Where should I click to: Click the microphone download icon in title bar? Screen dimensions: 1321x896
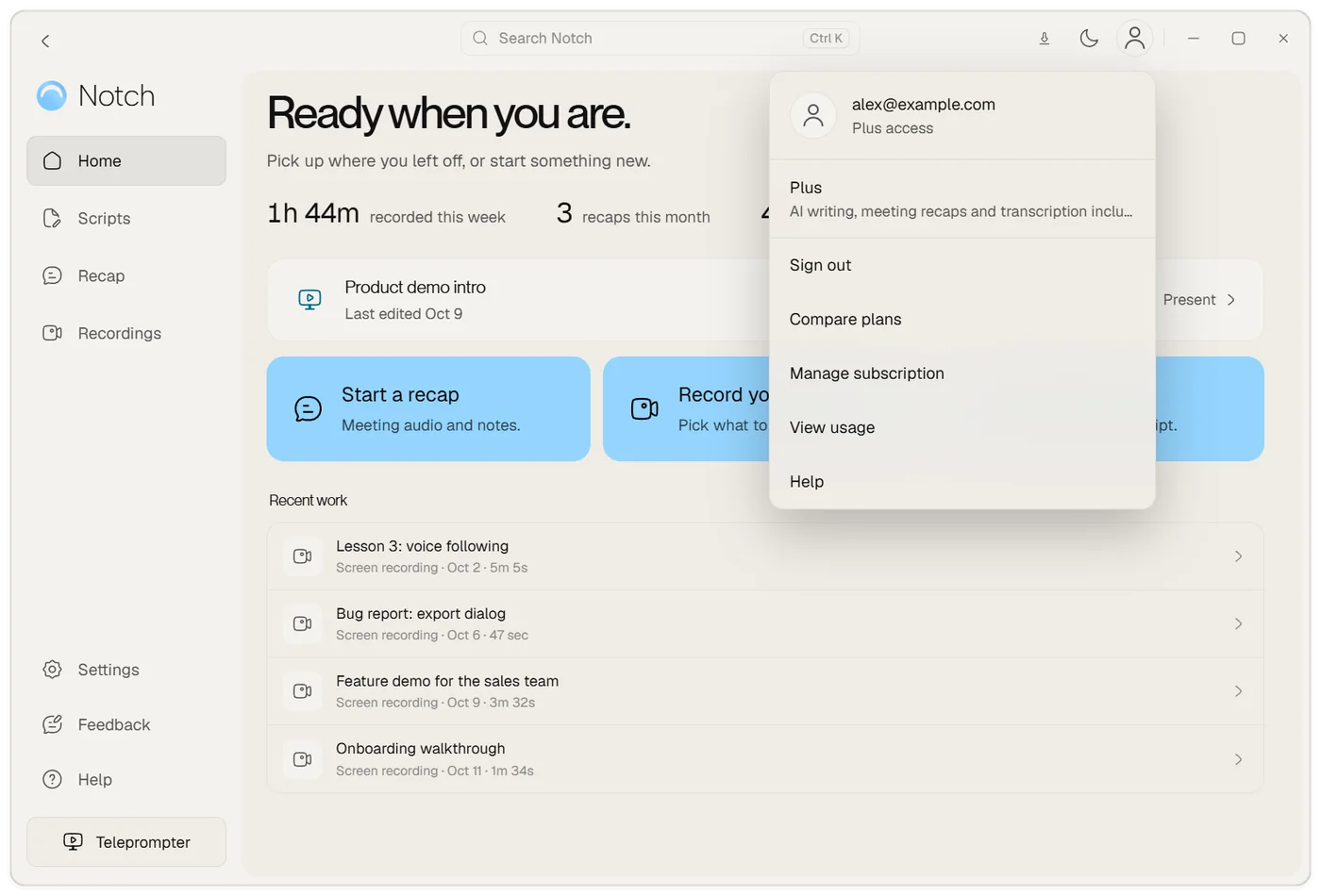click(1045, 39)
